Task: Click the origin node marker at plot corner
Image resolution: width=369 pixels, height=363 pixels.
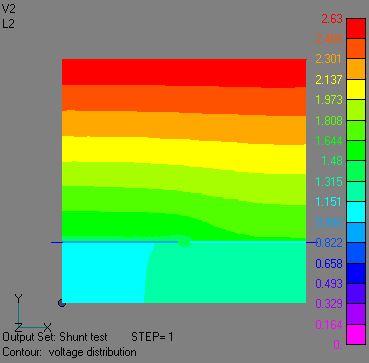Action: tap(62, 303)
